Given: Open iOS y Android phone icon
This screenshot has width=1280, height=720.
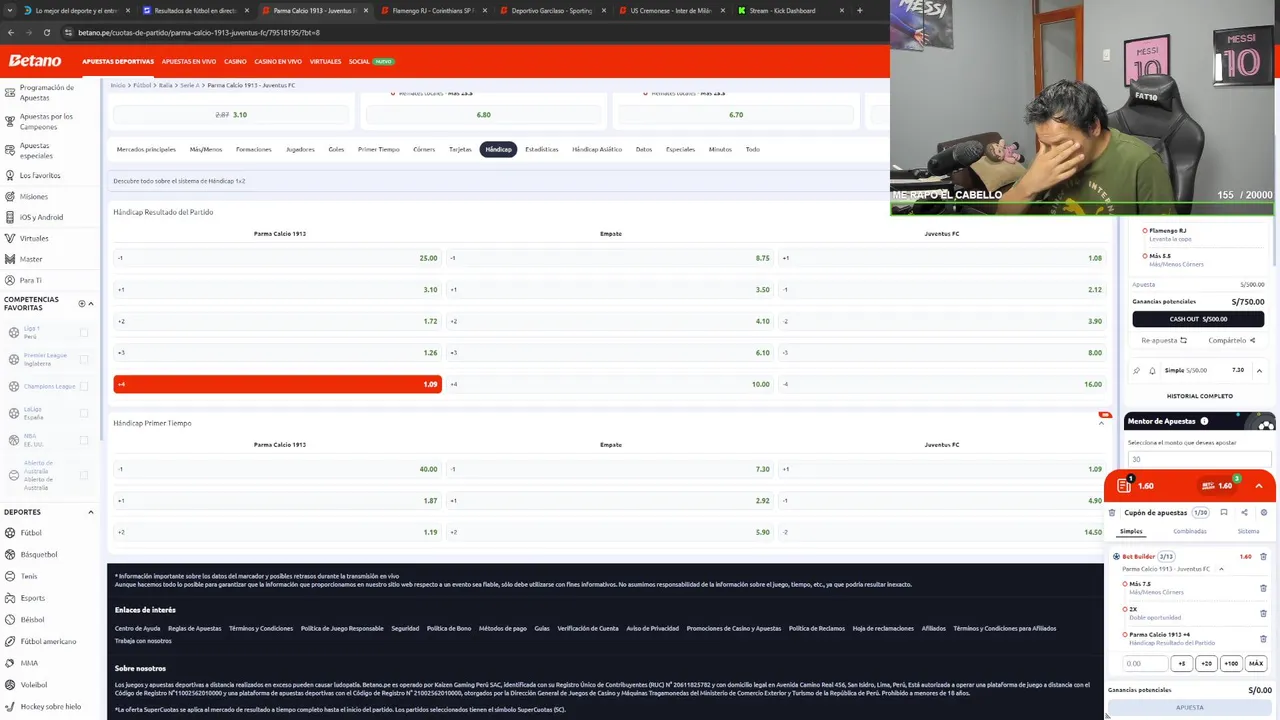Looking at the screenshot, I should (9, 217).
